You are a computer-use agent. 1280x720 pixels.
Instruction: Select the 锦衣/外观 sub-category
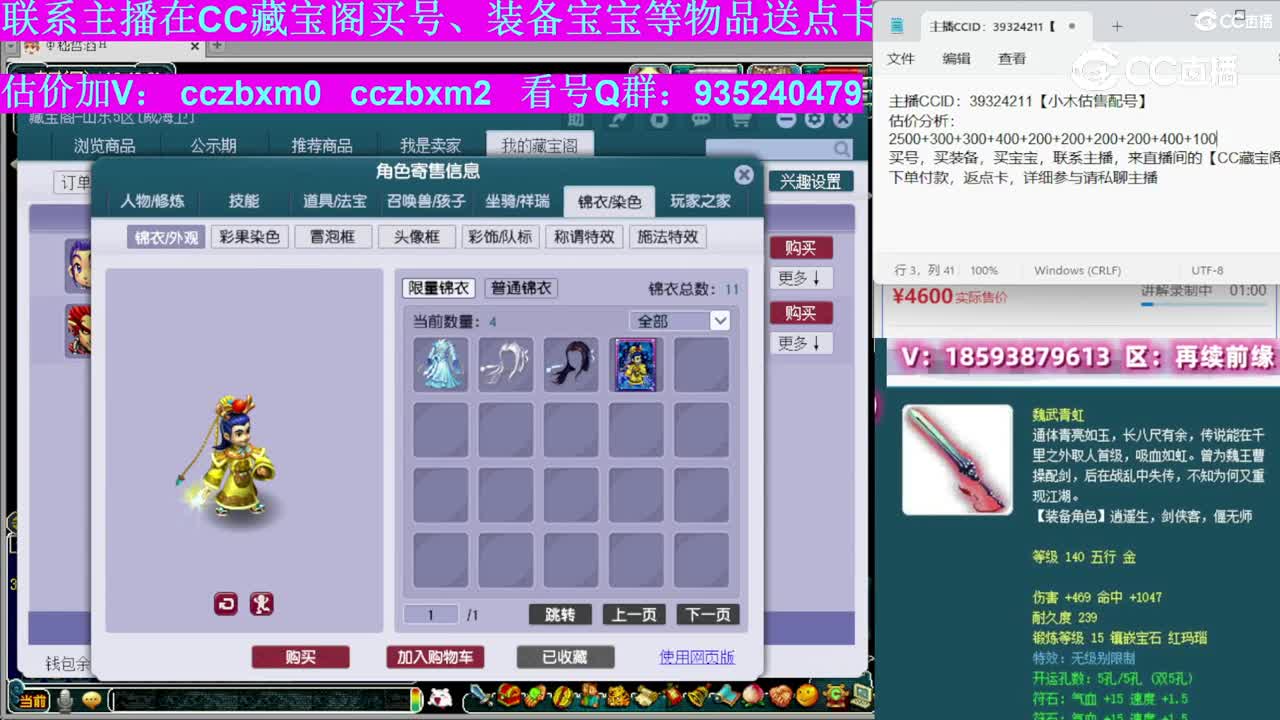tap(166, 237)
